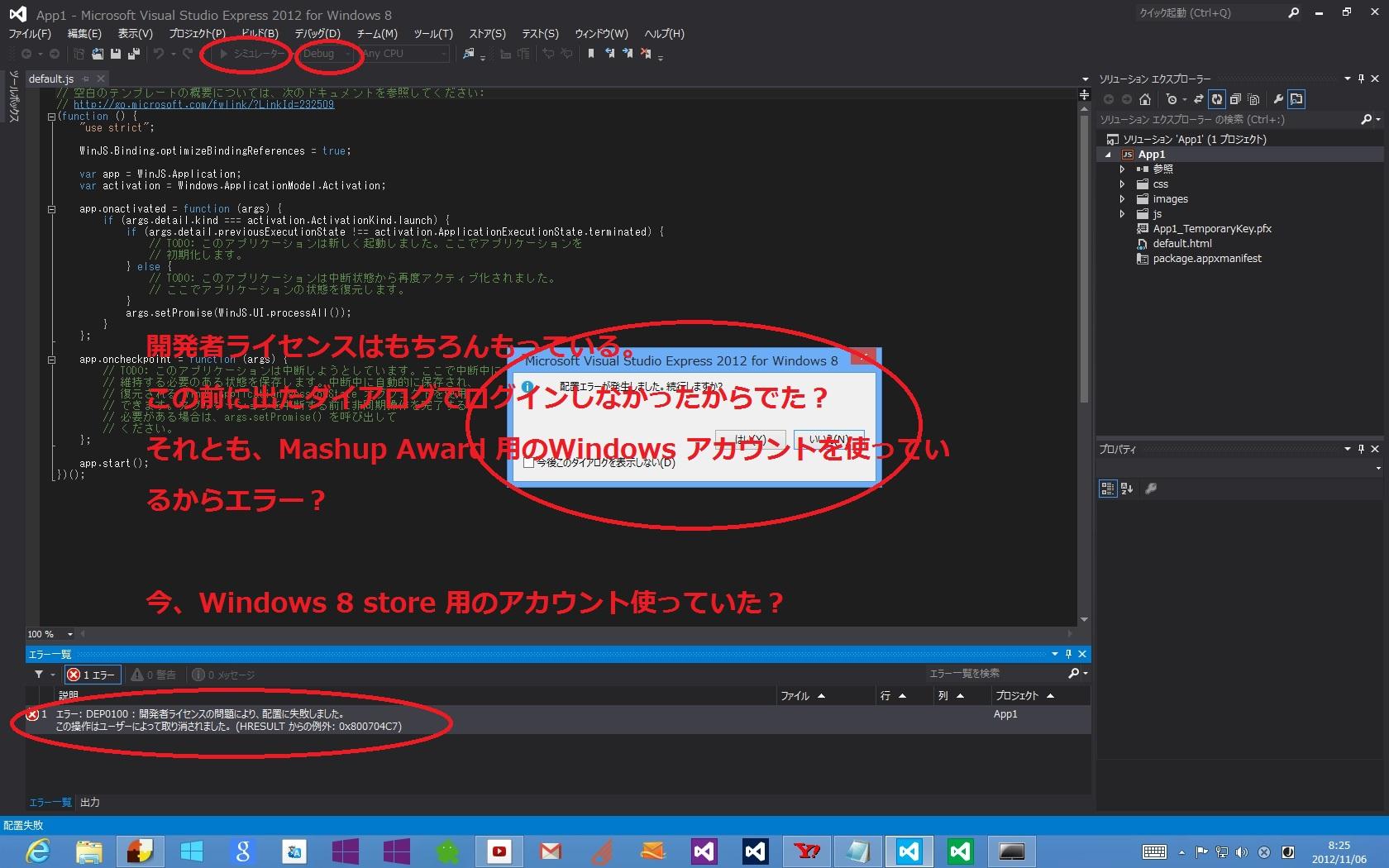This screenshot has height=868, width=1389.
Task: Toggle the '1 エラー' error filter
Action: [93, 675]
